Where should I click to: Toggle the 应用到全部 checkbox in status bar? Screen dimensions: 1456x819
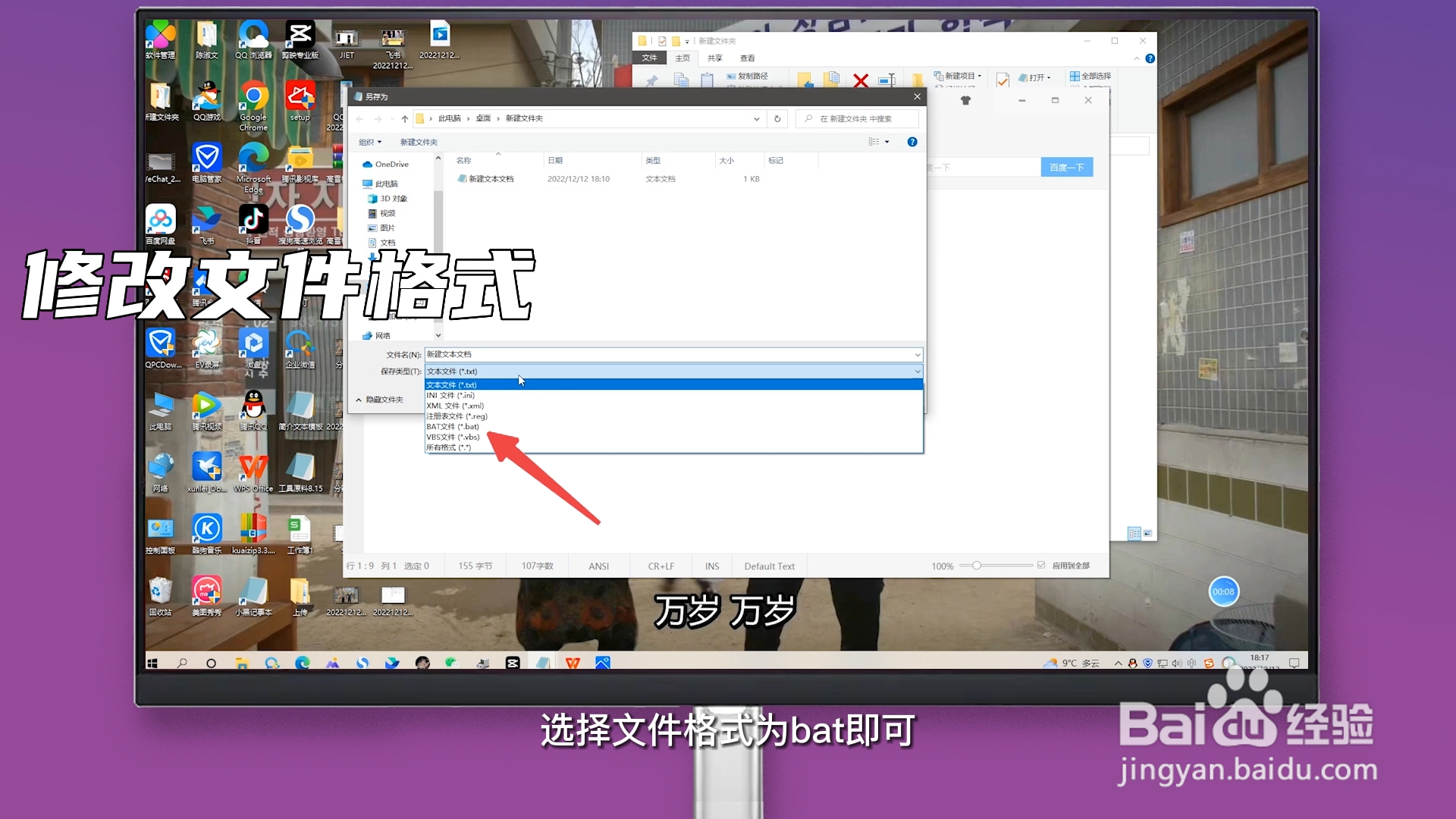(1041, 566)
